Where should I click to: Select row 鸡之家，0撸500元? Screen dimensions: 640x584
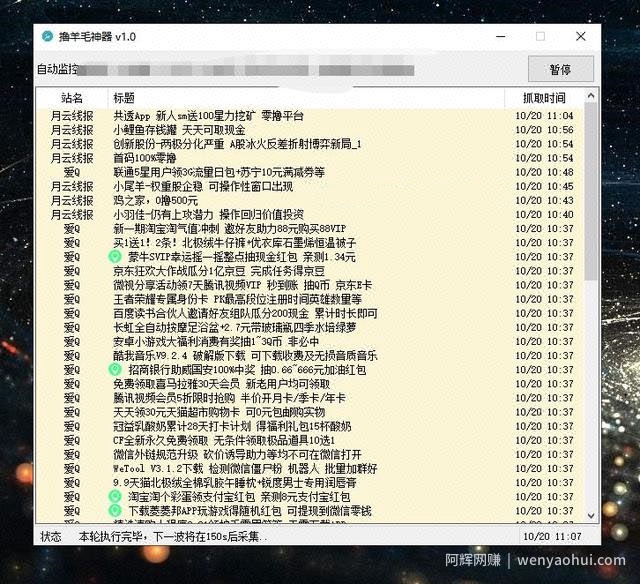310,200
